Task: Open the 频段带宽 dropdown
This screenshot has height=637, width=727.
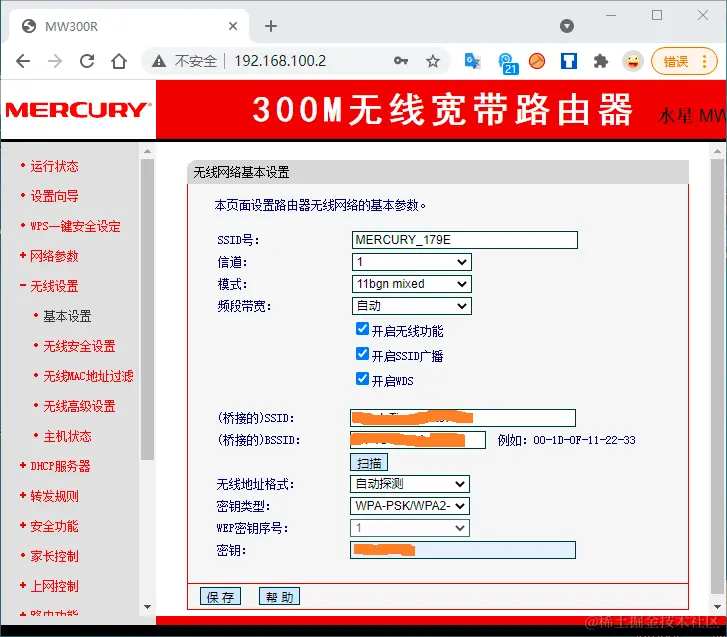Action: (x=411, y=306)
